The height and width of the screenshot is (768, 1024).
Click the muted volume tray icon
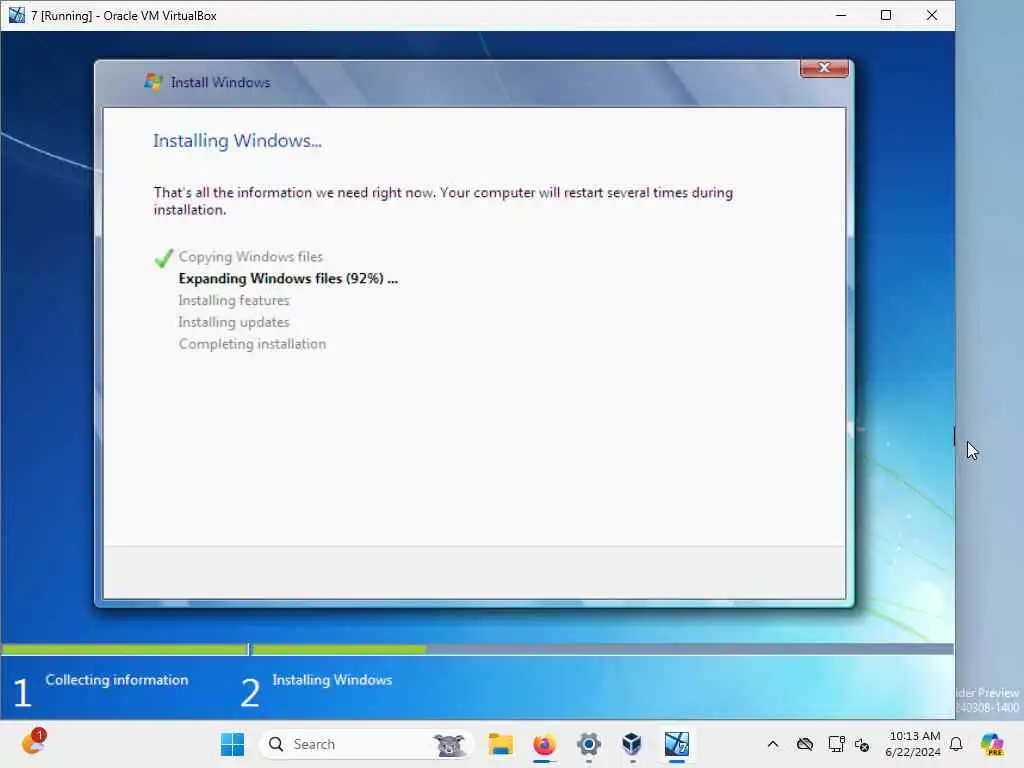pyautogui.click(x=862, y=745)
